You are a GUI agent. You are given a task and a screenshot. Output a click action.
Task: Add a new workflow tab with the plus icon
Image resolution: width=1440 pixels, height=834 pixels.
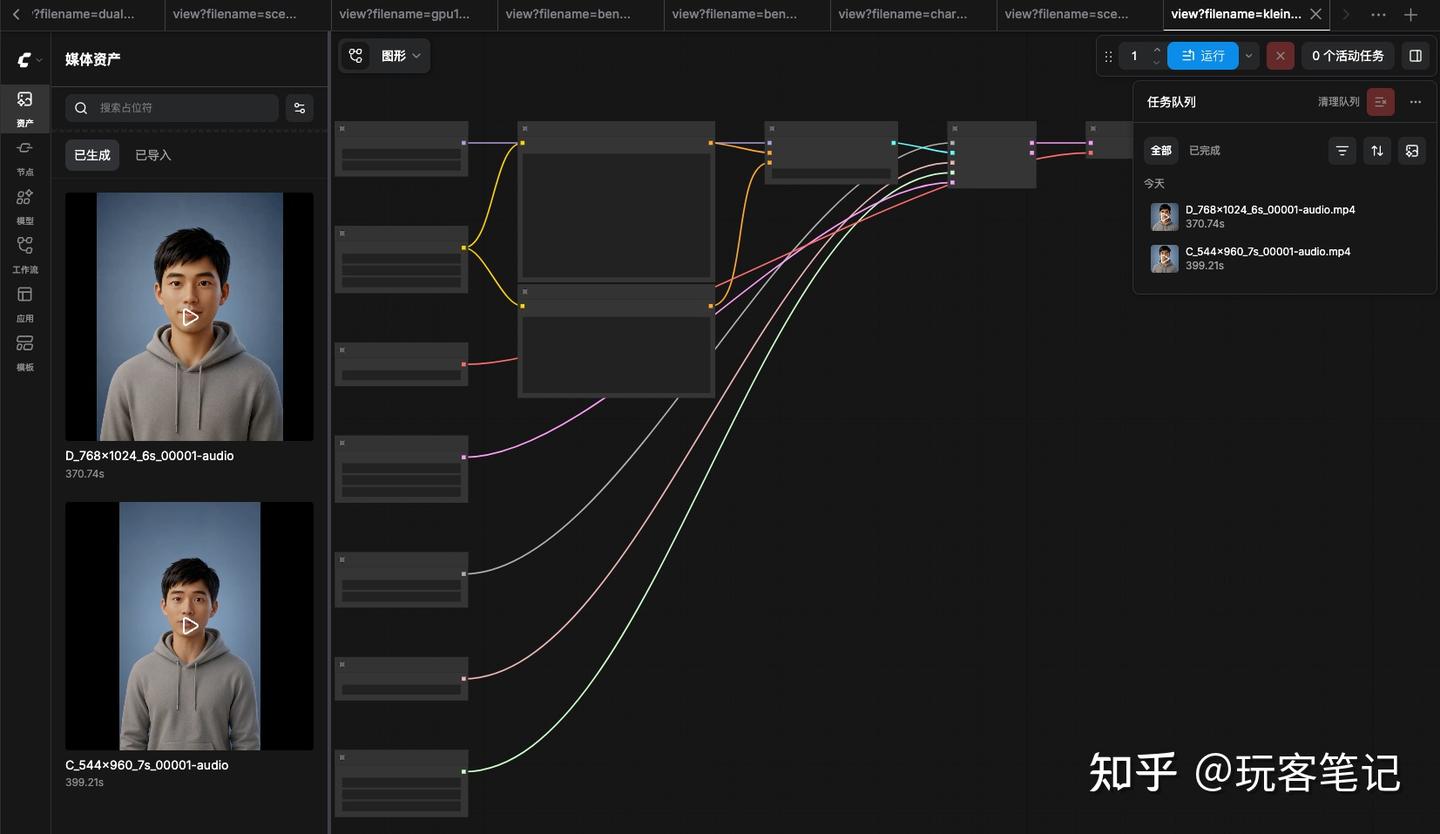[1411, 14]
